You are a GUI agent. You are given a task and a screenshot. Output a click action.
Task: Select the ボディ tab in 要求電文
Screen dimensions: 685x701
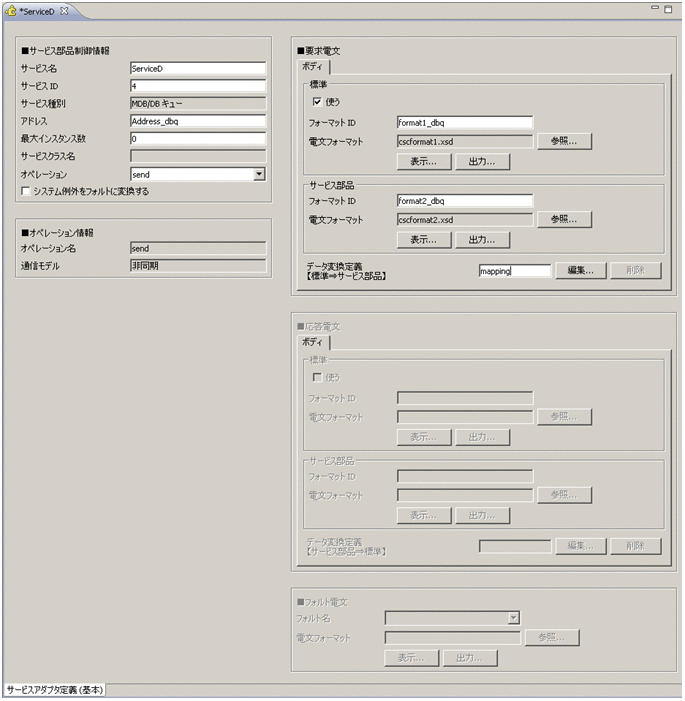314,66
